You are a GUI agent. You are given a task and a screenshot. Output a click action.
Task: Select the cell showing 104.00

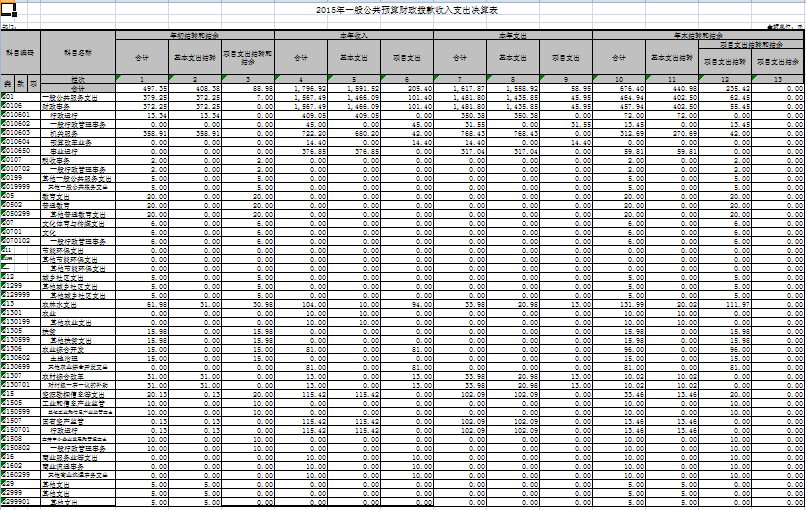301,304
